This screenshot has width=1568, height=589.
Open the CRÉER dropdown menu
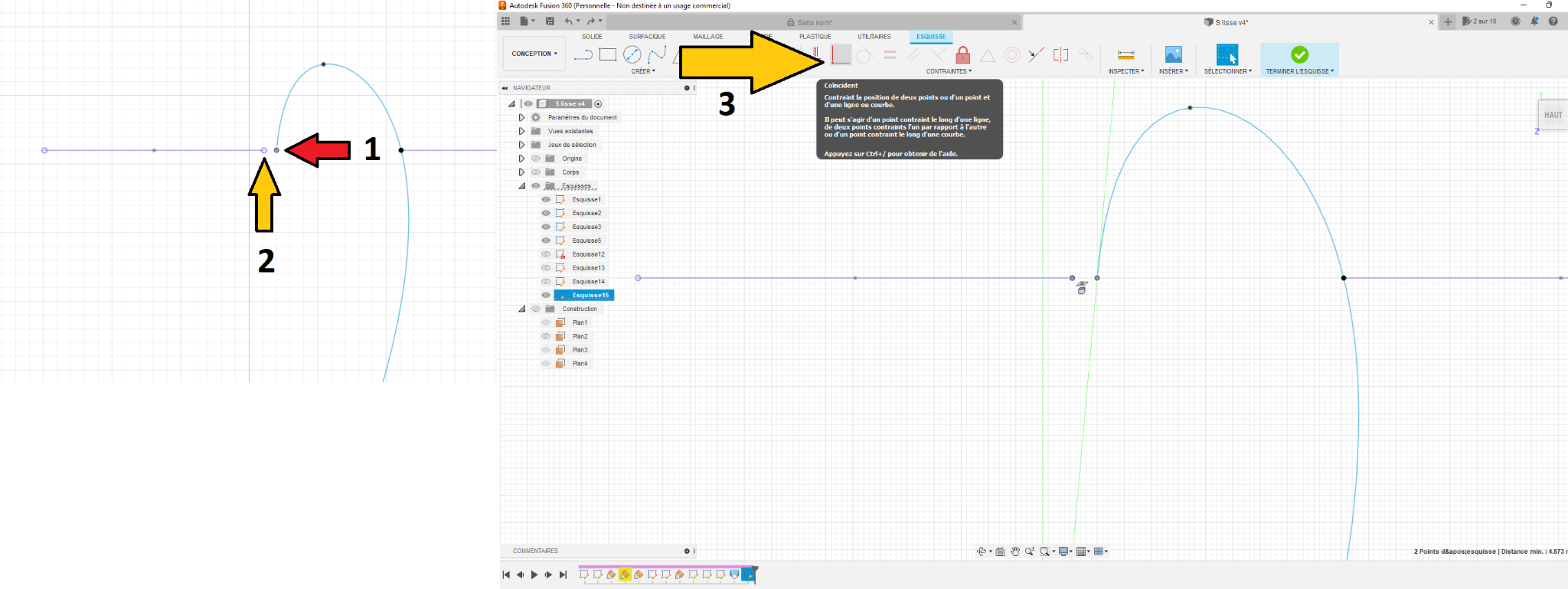click(x=643, y=71)
